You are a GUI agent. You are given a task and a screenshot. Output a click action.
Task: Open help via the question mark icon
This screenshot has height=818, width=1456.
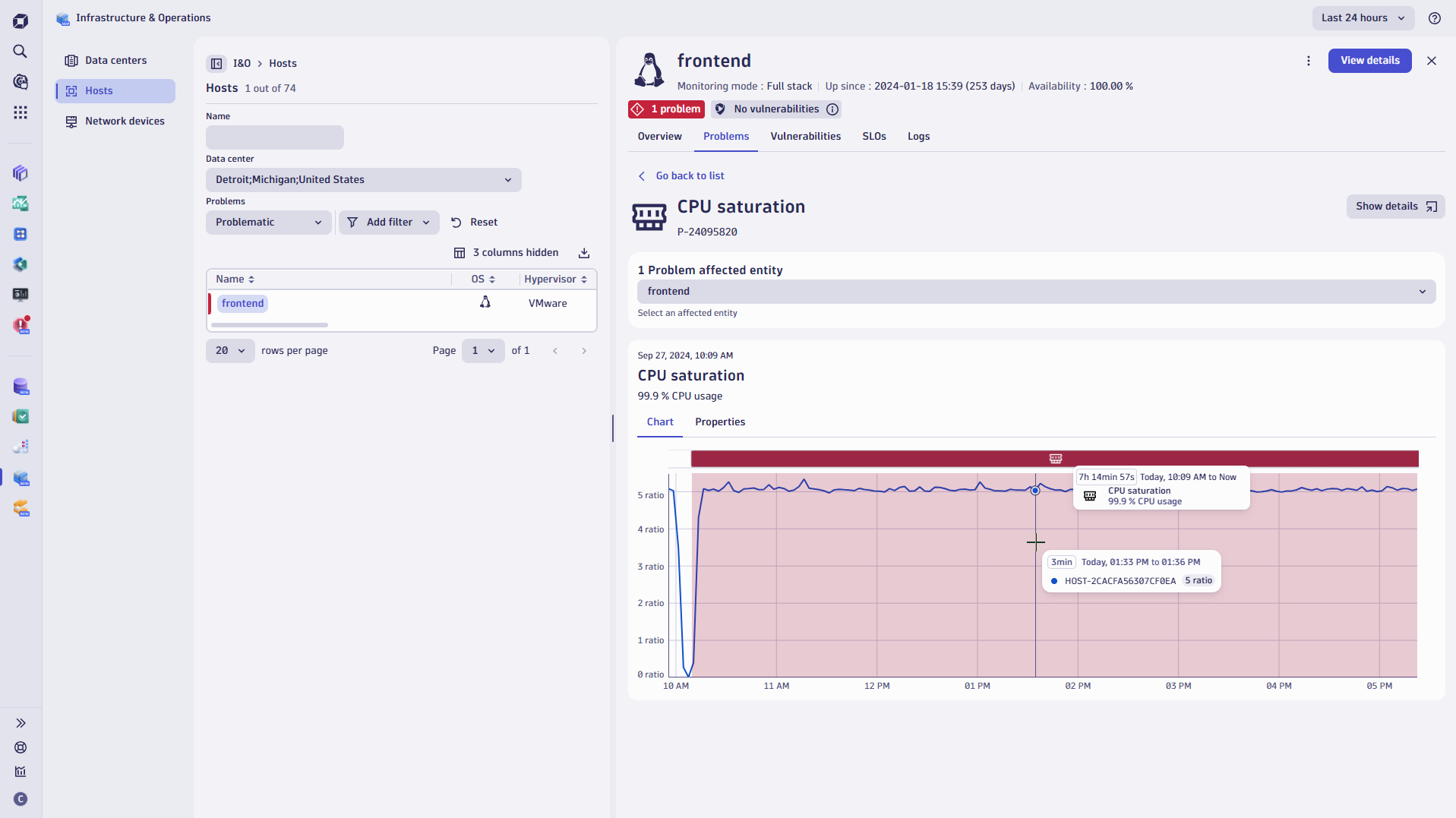click(x=1435, y=17)
